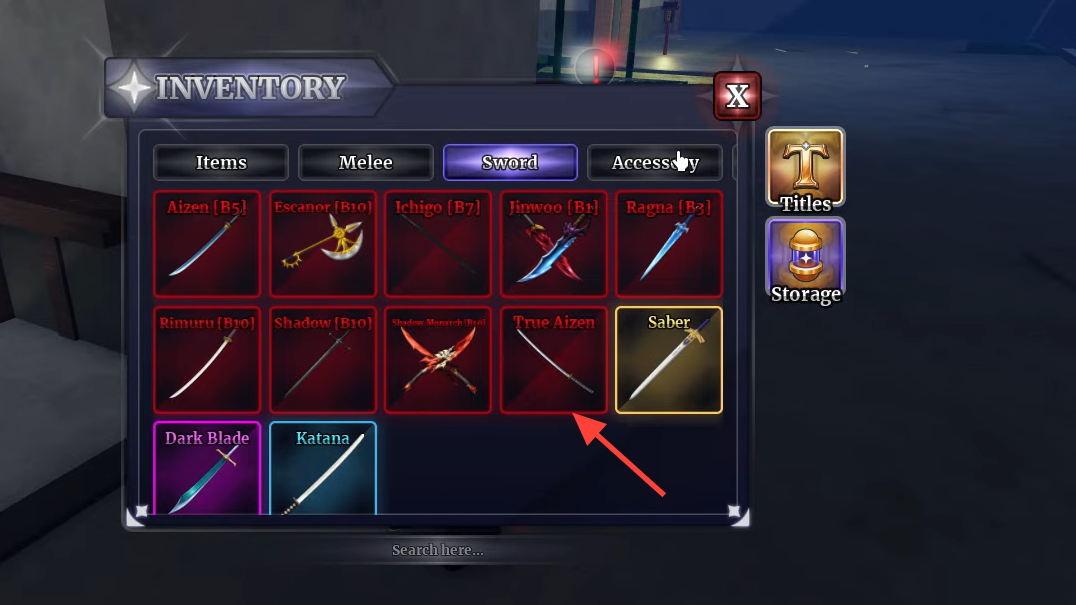Open the Storage panel
The height and width of the screenshot is (605, 1076).
pos(806,260)
